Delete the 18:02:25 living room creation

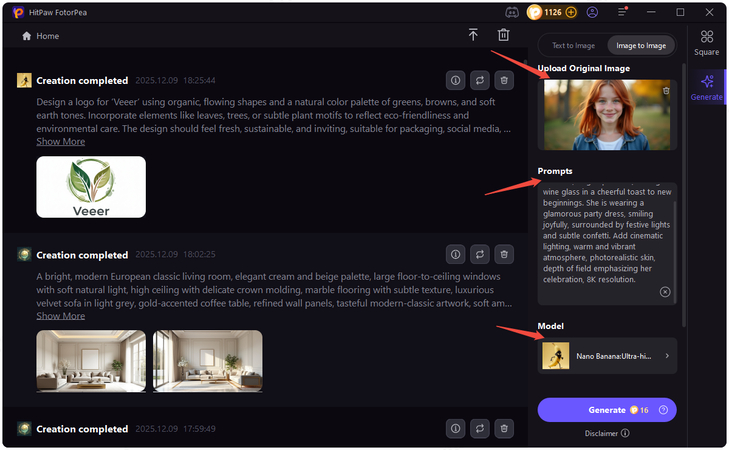click(504, 254)
